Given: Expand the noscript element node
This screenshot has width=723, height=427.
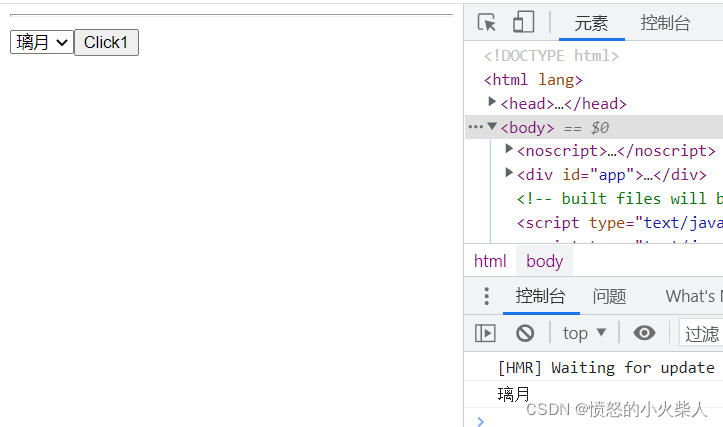Looking at the screenshot, I should (x=509, y=148).
